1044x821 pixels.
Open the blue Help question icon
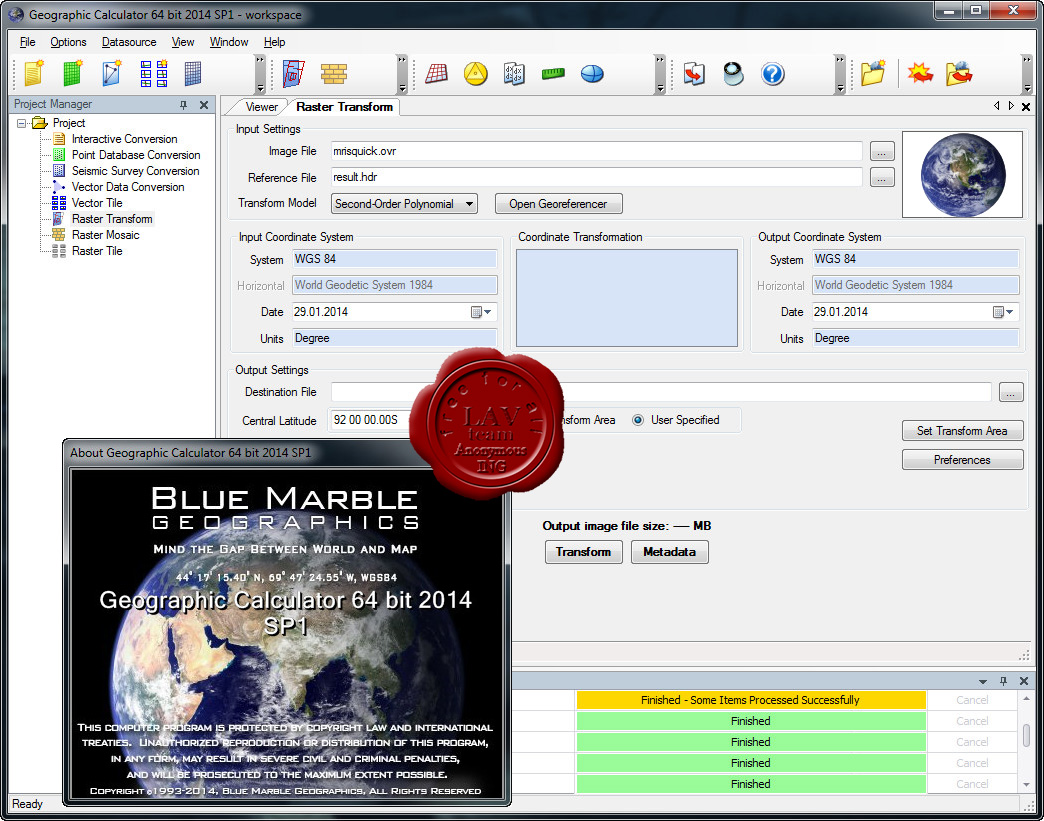(x=772, y=73)
